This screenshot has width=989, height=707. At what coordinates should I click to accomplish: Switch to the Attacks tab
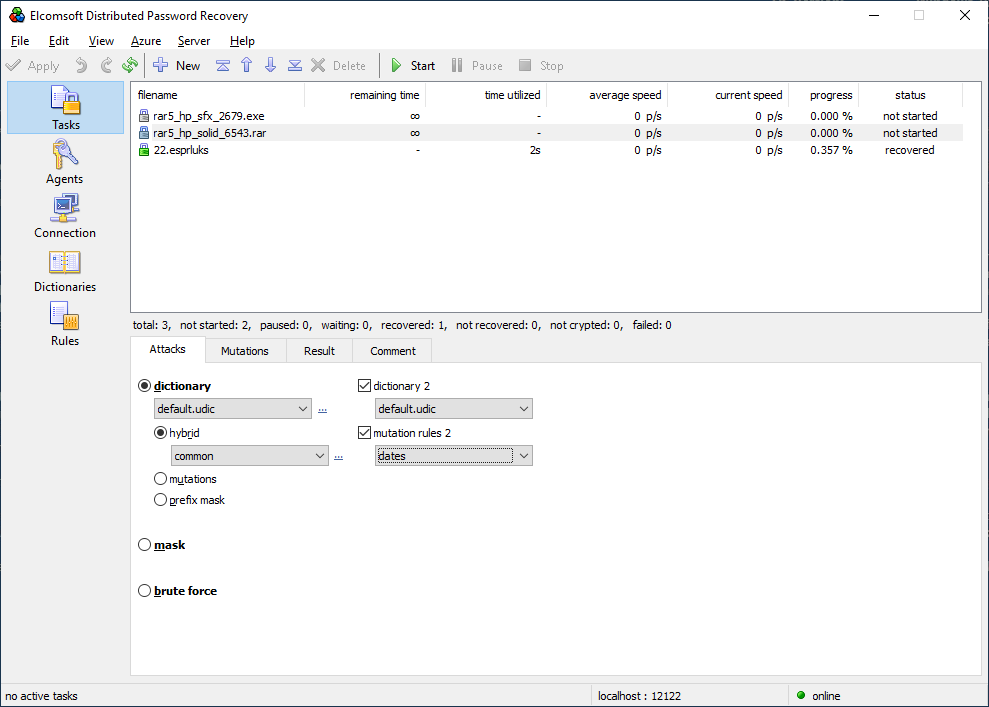[167, 349]
